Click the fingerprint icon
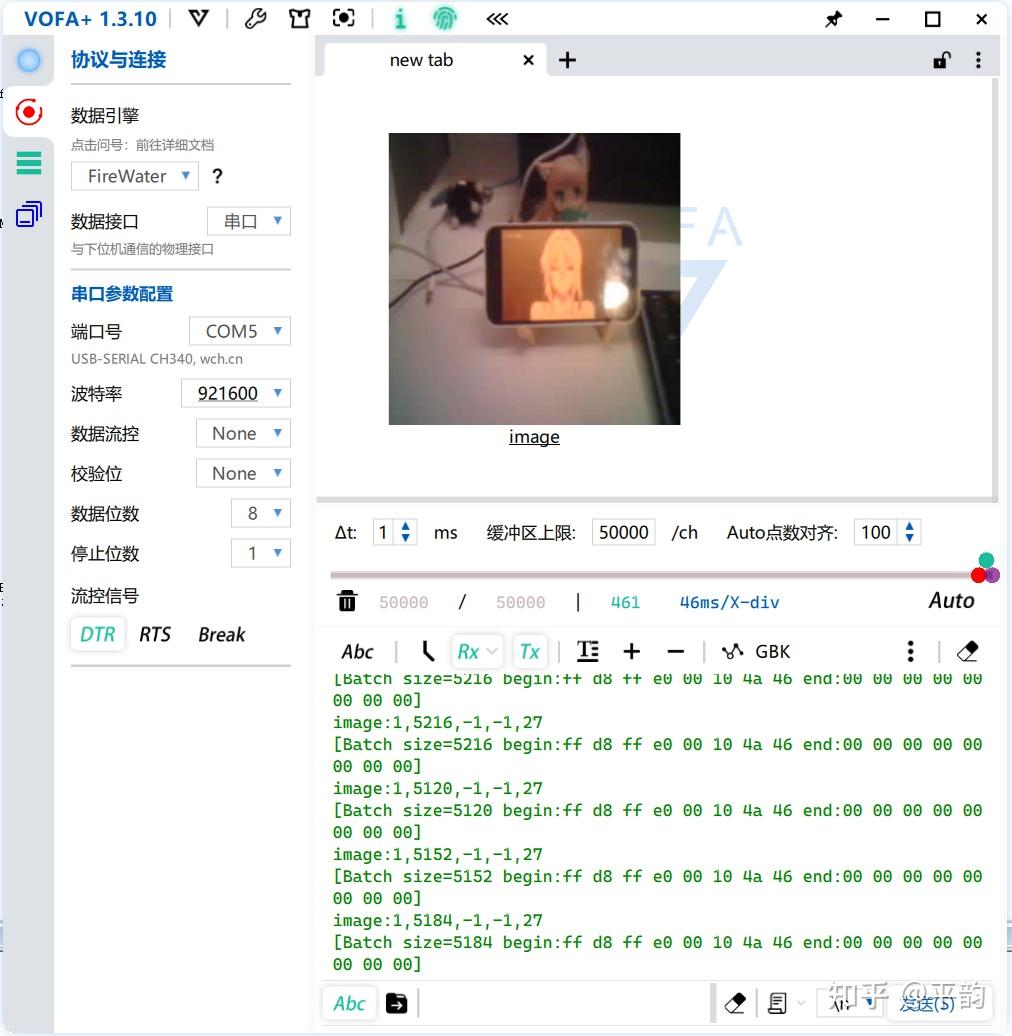Viewport: 1012px width, 1036px height. 445,18
